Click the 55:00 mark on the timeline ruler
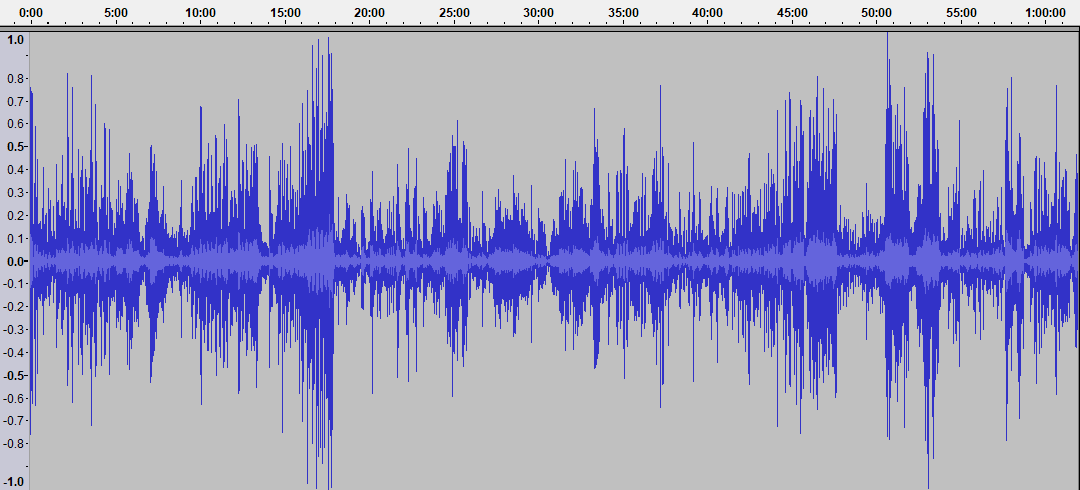The image size is (1080, 490). point(962,12)
